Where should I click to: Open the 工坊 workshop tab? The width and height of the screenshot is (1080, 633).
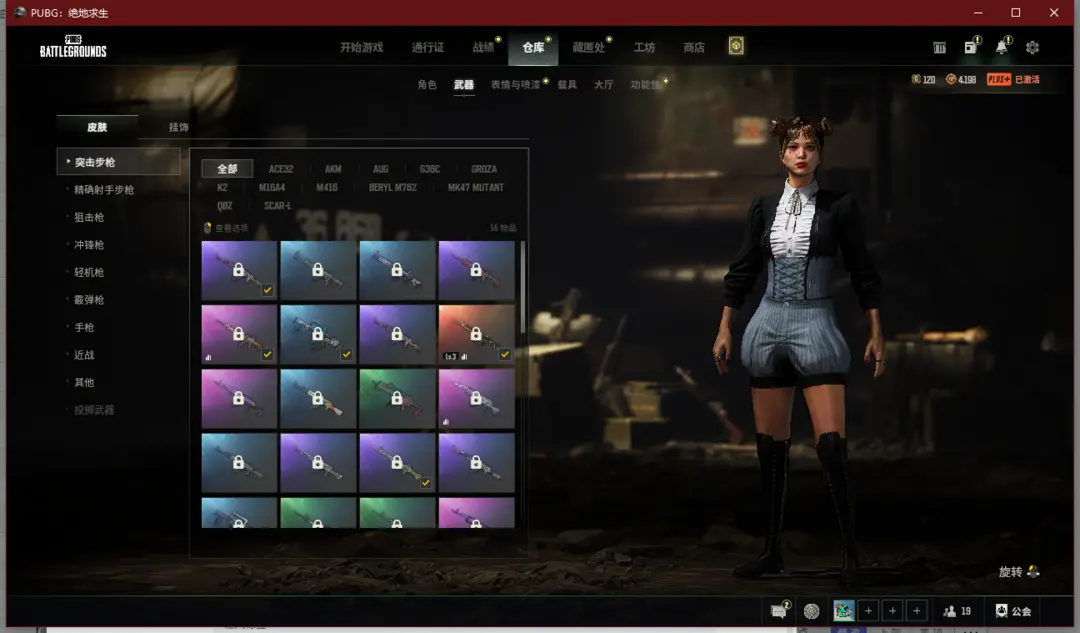644,48
